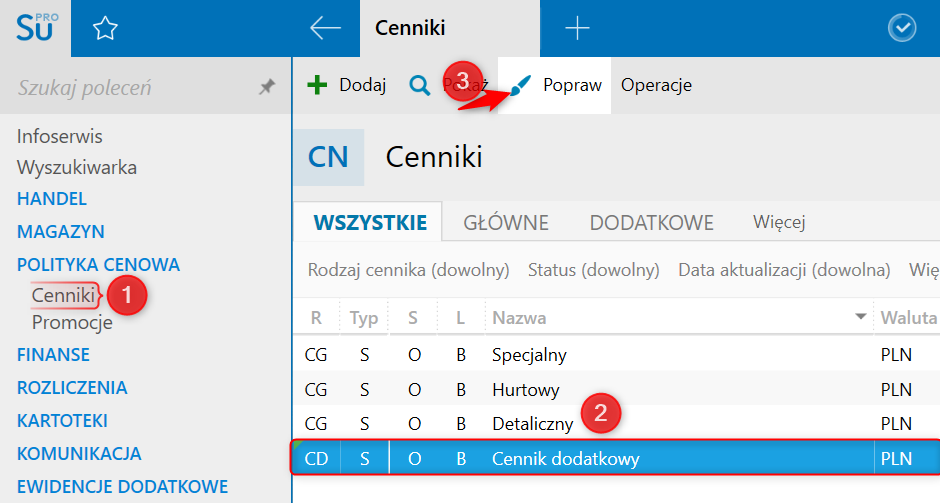The image size is (940, 503).
Task: Switch to the GŁÓWNE tab
Action: pyautogui.click(x=506, y=222)
